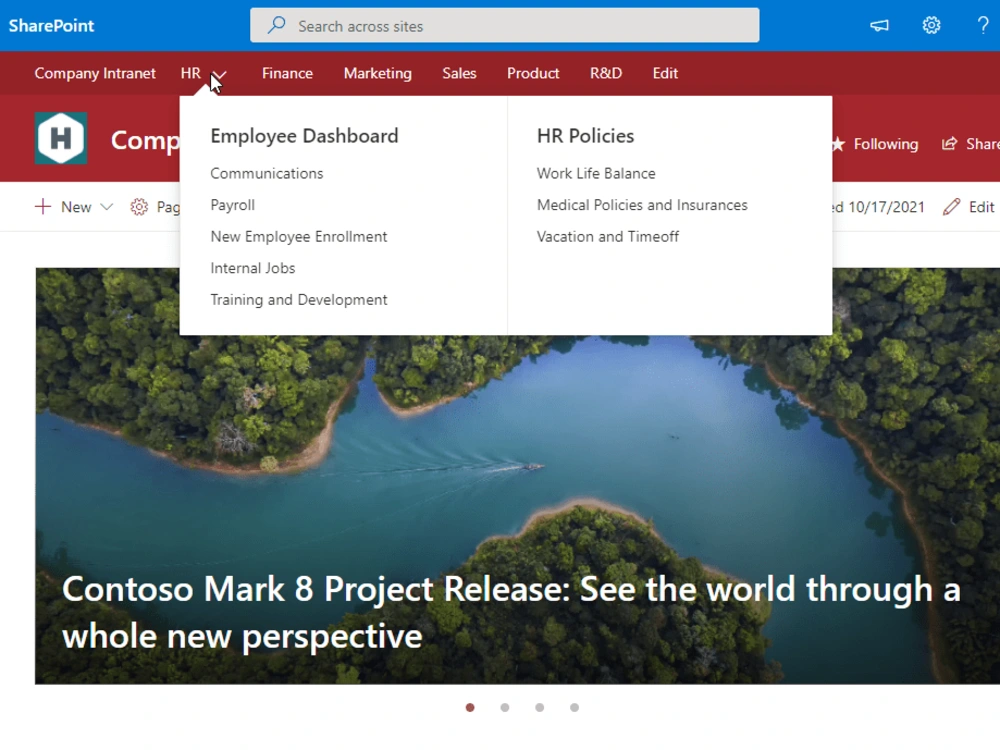Open the settings gear icon
Screen dimensions: 1000x750
[931, 26]
